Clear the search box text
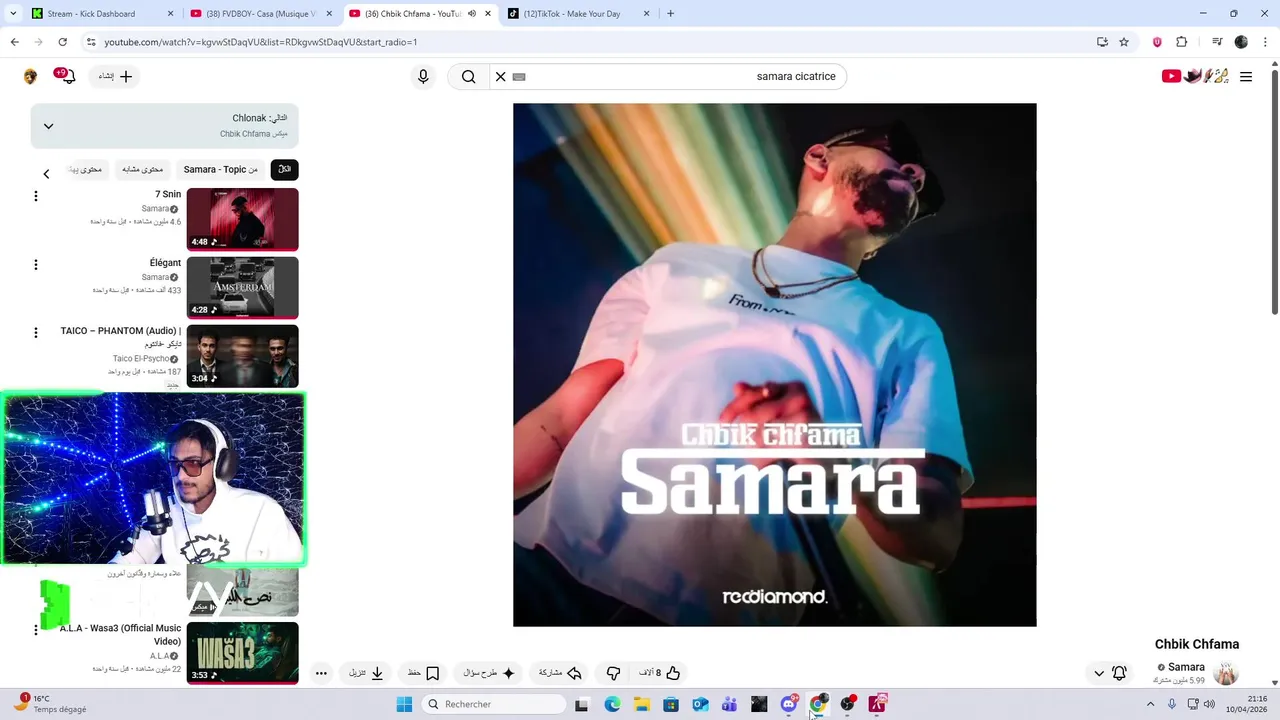 500,77
